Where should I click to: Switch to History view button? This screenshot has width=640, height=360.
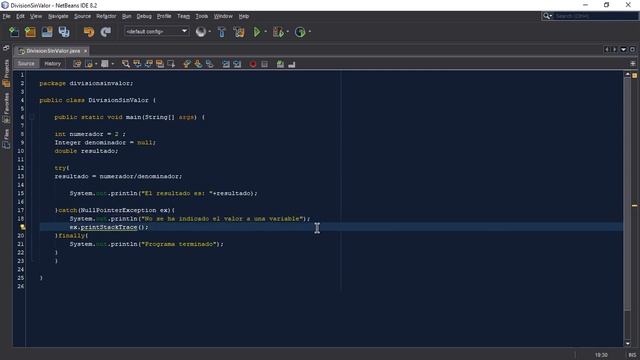click(52, 64)
